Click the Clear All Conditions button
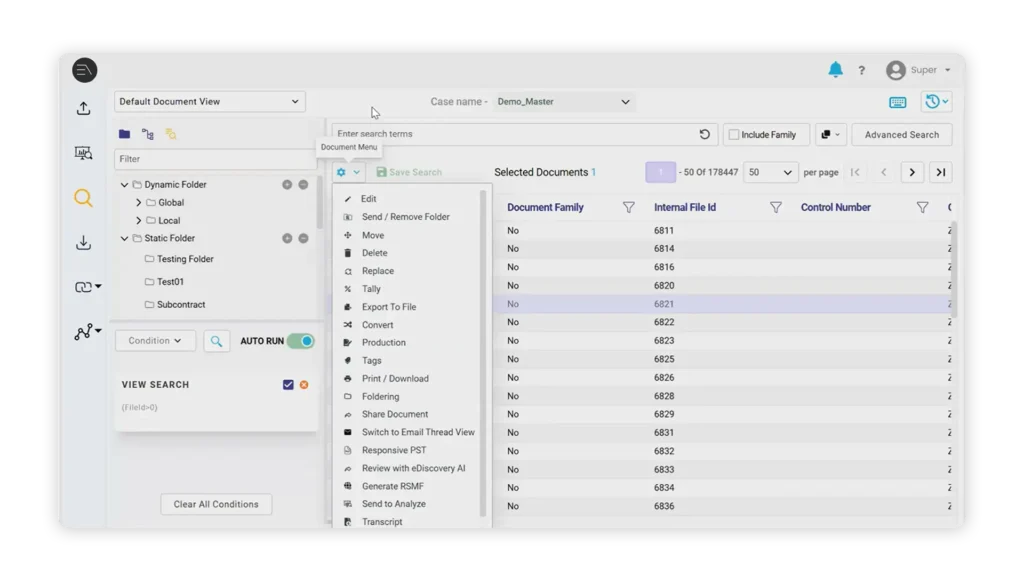Image resolution: width=1024 pixels, height=576 pixels. pos(215,504)
